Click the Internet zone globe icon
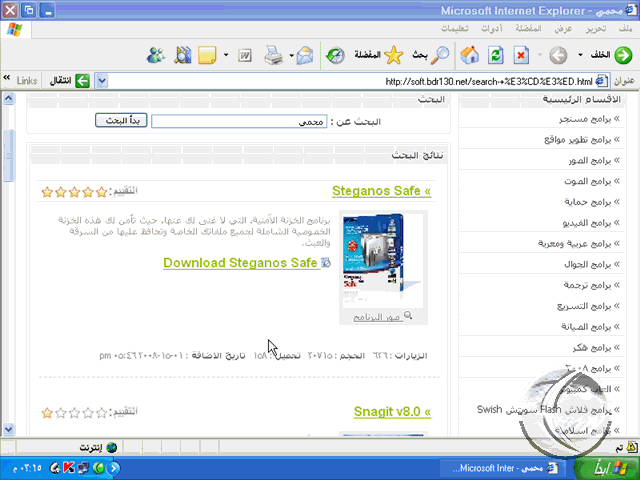Viewport: 640px width, 480px height. pos(111,447)
